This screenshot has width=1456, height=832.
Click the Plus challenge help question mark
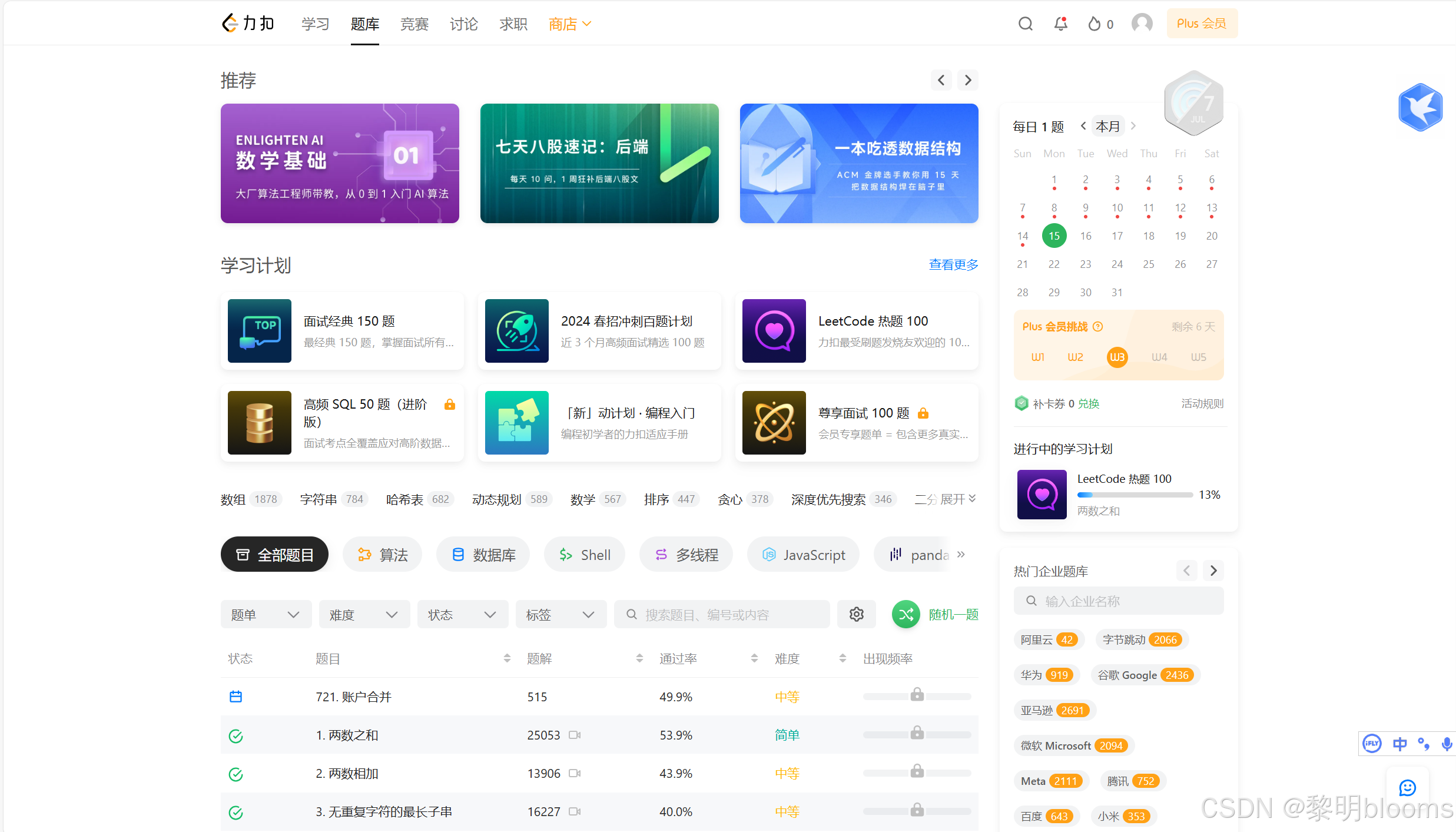pyautogui.click(x=1098, y=326)
